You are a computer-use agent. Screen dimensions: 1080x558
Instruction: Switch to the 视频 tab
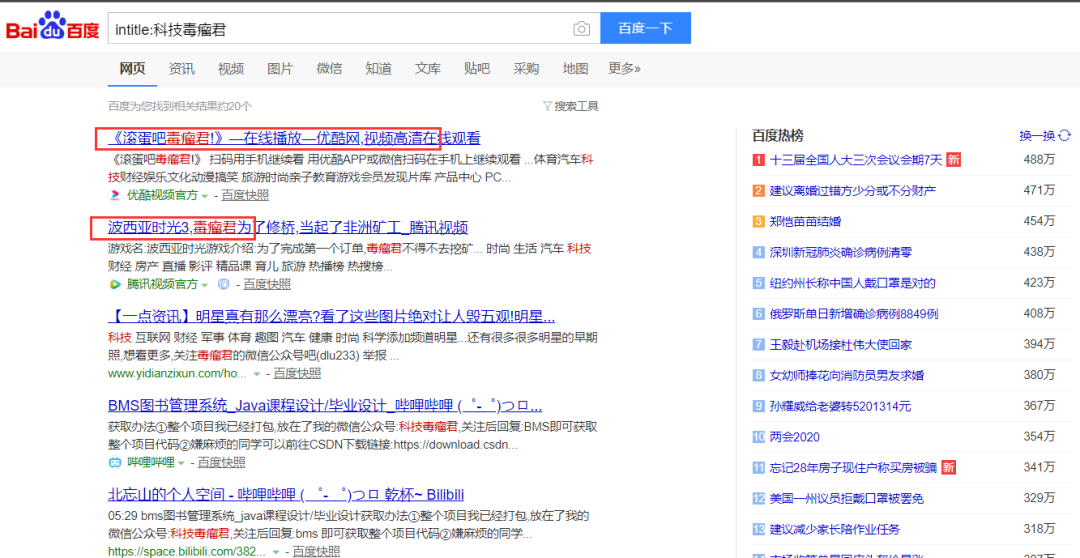coord(231,69)
